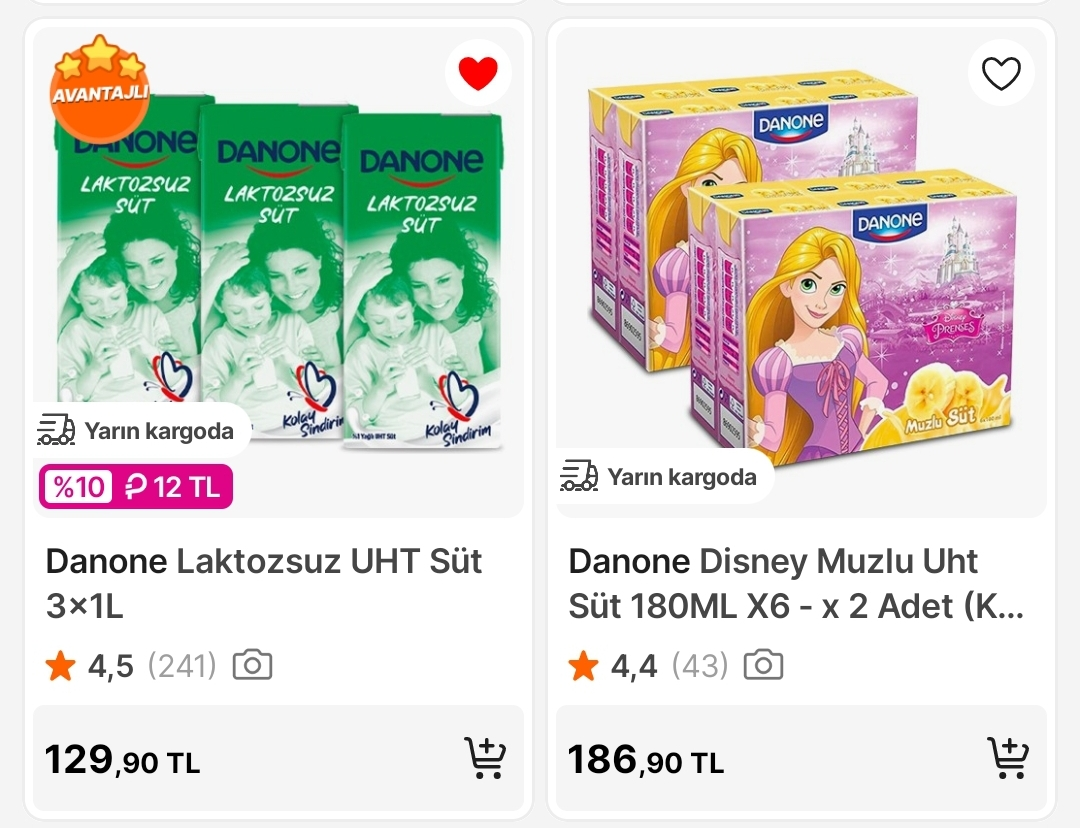Open the Danone Laktozsuz UHT Süt 3×1L title
This screenshot has width=1080, height=828.
[x=264, y=583]
